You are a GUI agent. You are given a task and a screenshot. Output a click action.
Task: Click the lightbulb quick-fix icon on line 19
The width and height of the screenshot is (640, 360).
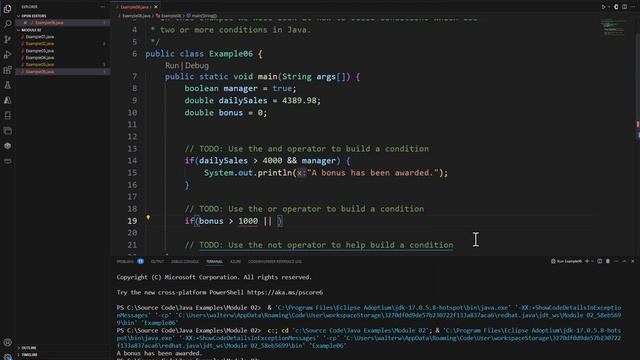coord(148,218)
